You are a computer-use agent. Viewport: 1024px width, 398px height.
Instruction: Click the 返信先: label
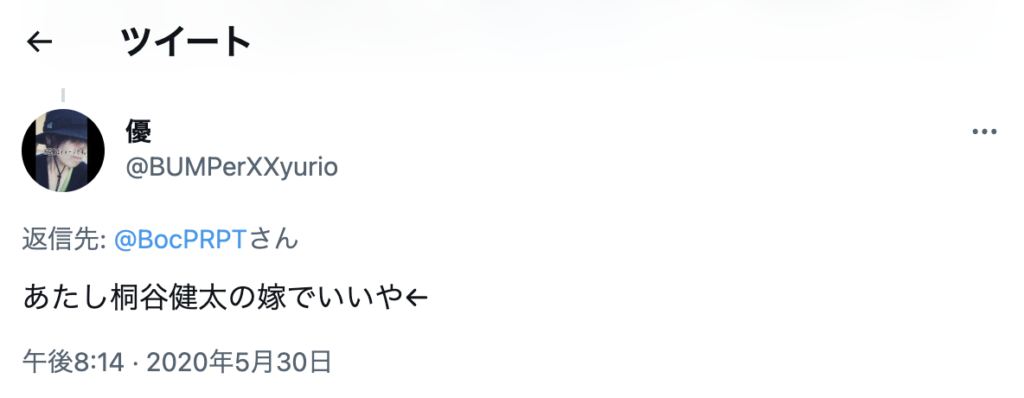click(64, 240)
